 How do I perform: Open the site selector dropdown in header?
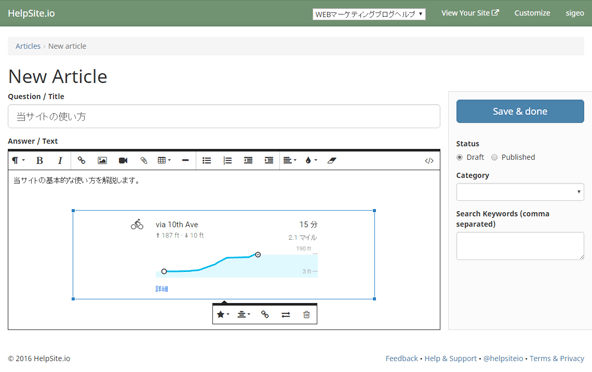[369, 14]
